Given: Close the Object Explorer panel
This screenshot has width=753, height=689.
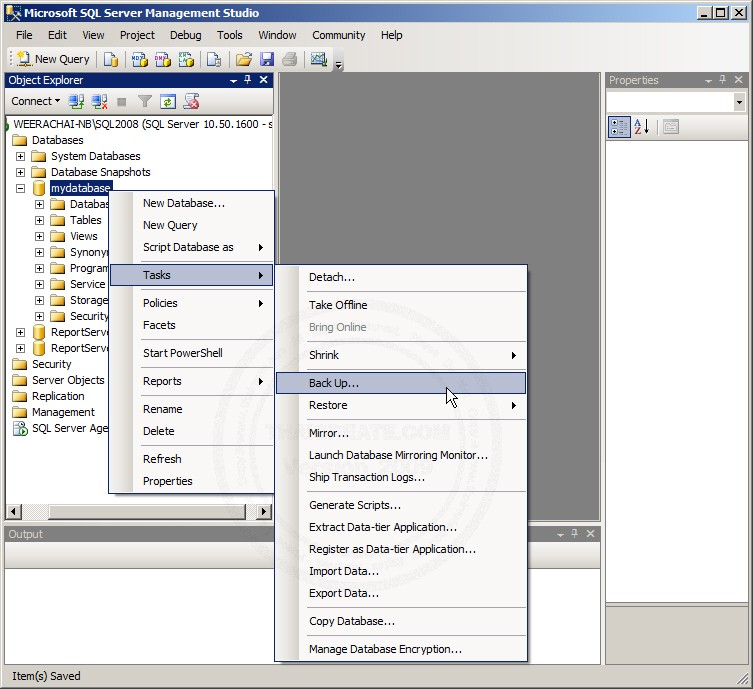Looking at the screenshot, I should point(264,80).
